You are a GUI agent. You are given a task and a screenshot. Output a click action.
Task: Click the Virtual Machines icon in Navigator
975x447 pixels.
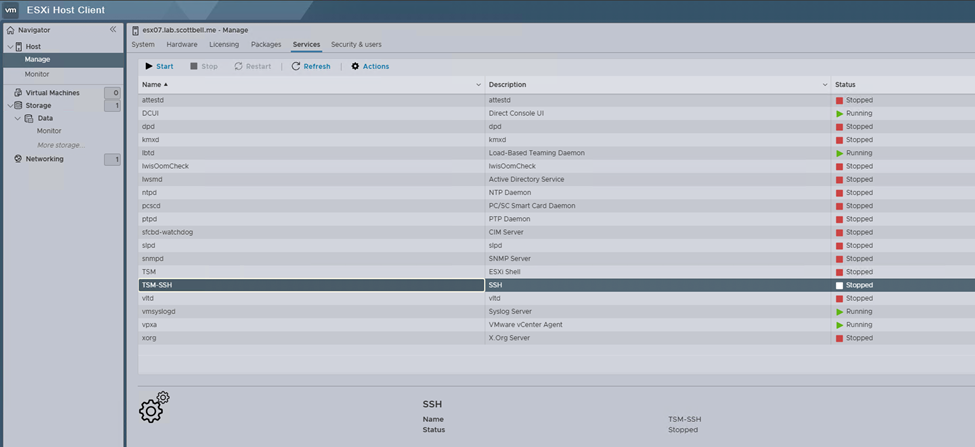(18, 93)
